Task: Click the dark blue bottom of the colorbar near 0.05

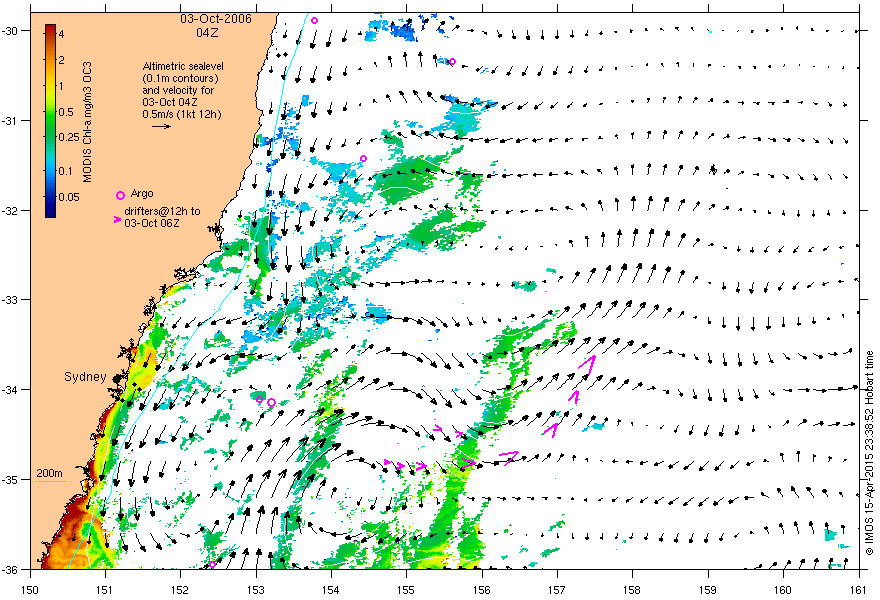Action: [50, 207]
